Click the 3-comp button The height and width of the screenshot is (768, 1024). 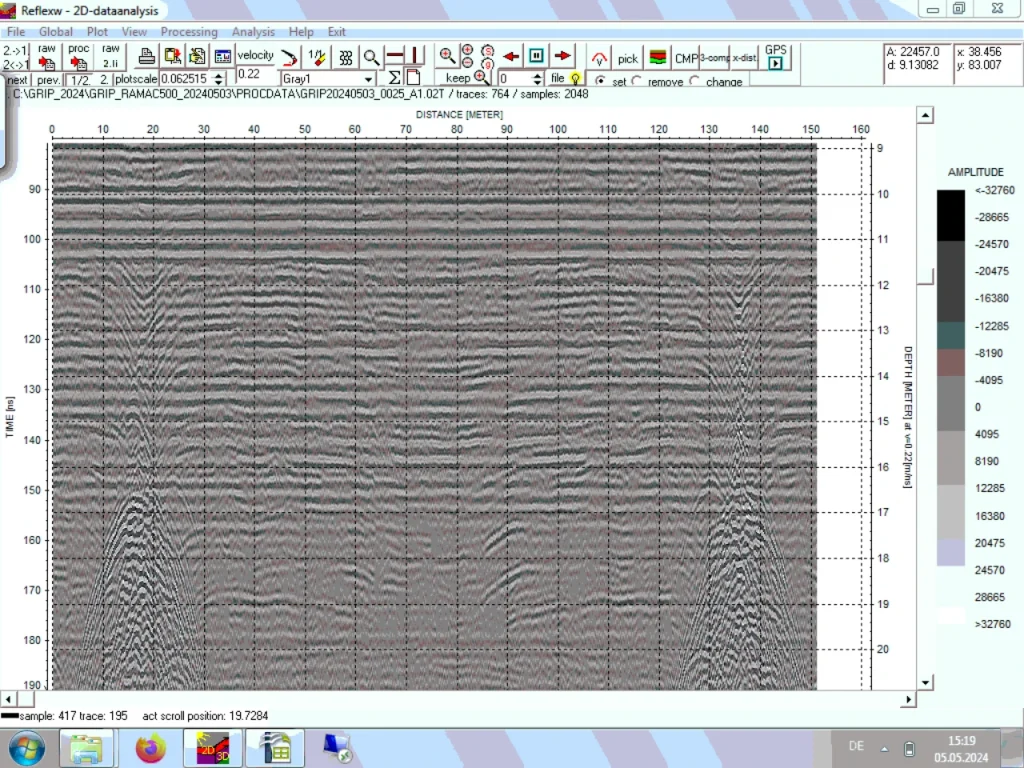pyautogui.click(x=714, y=58)
